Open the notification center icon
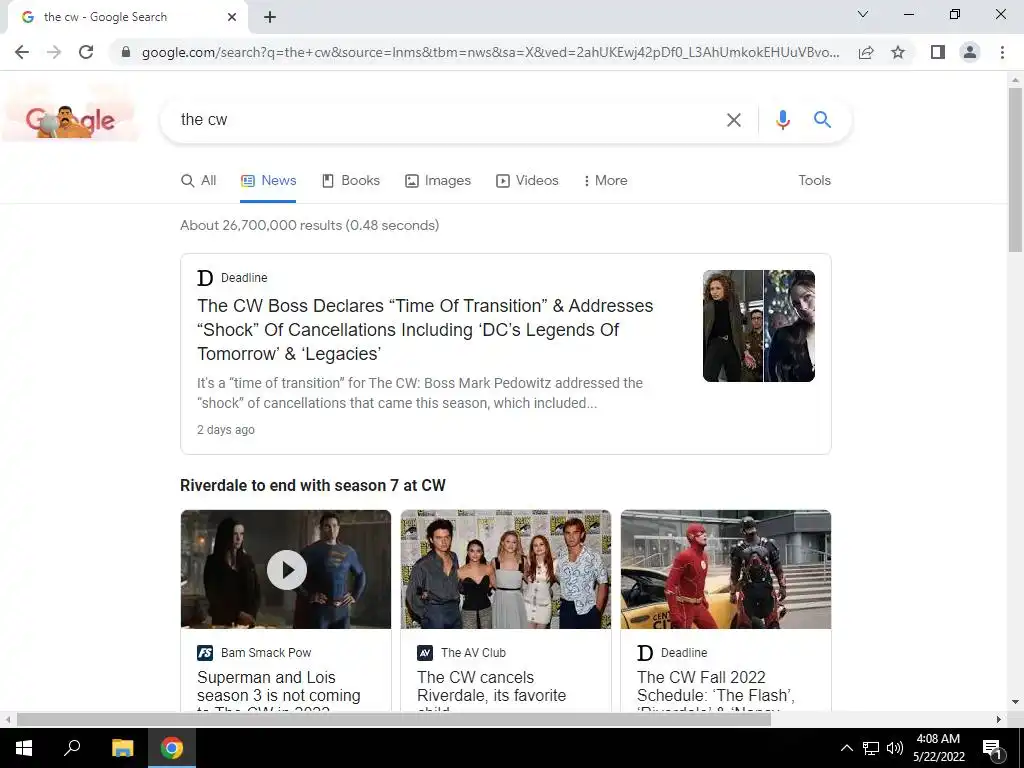This screenshot has width=1024, height=768. (x=992, y=748)
